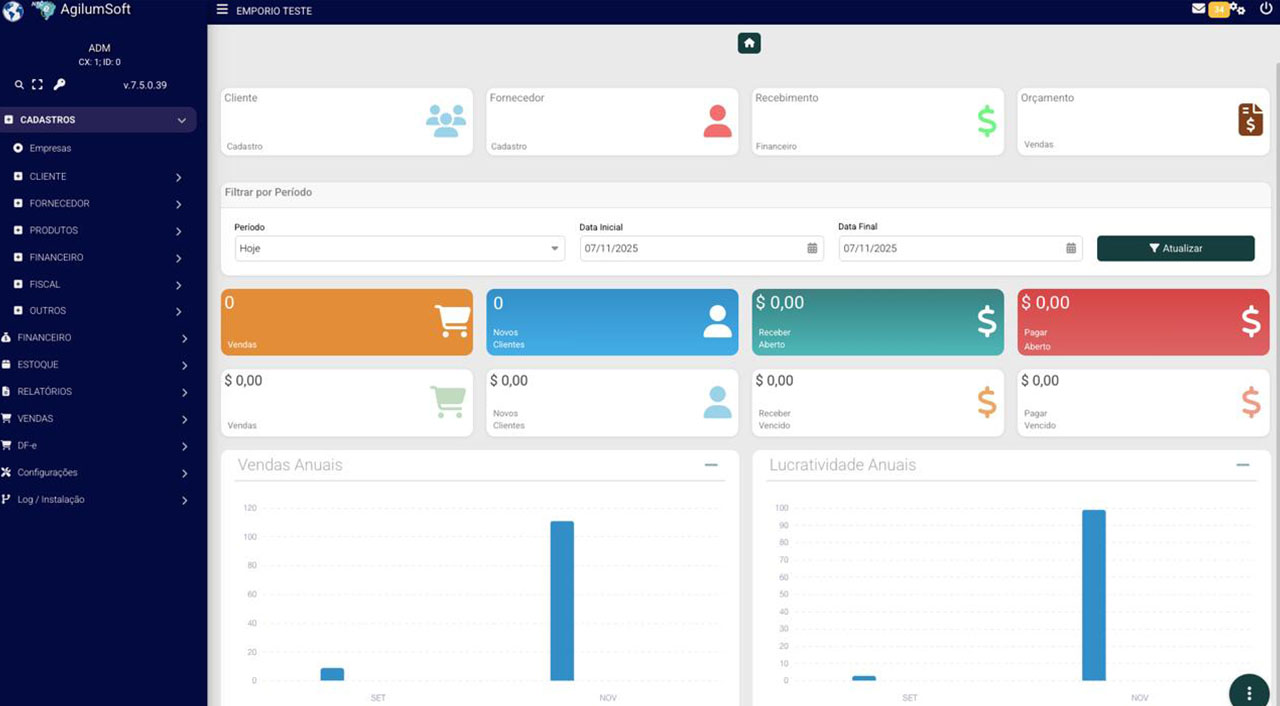Open the mail envelope icon in header
1280x706 pixels.
(1198, 9)
